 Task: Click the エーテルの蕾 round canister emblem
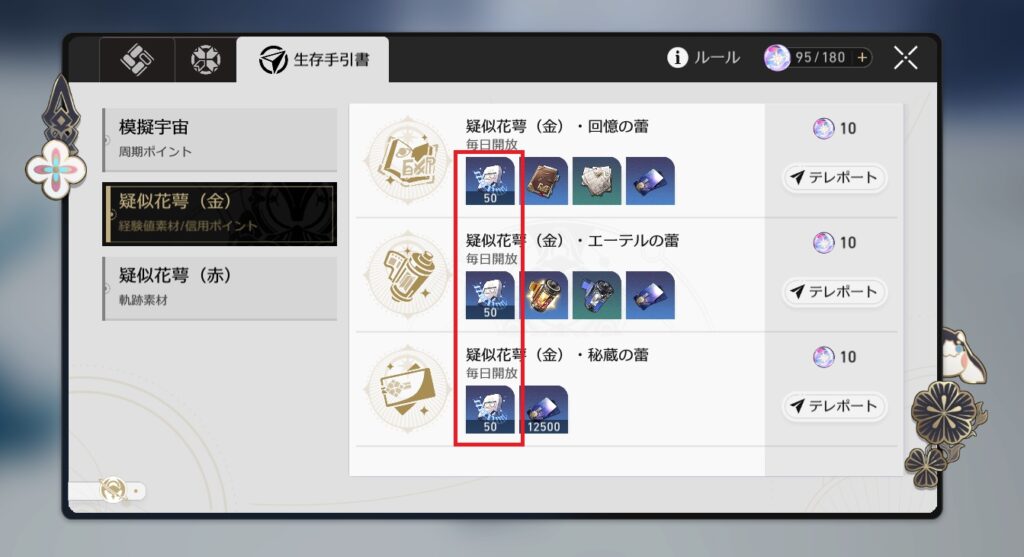408,274
